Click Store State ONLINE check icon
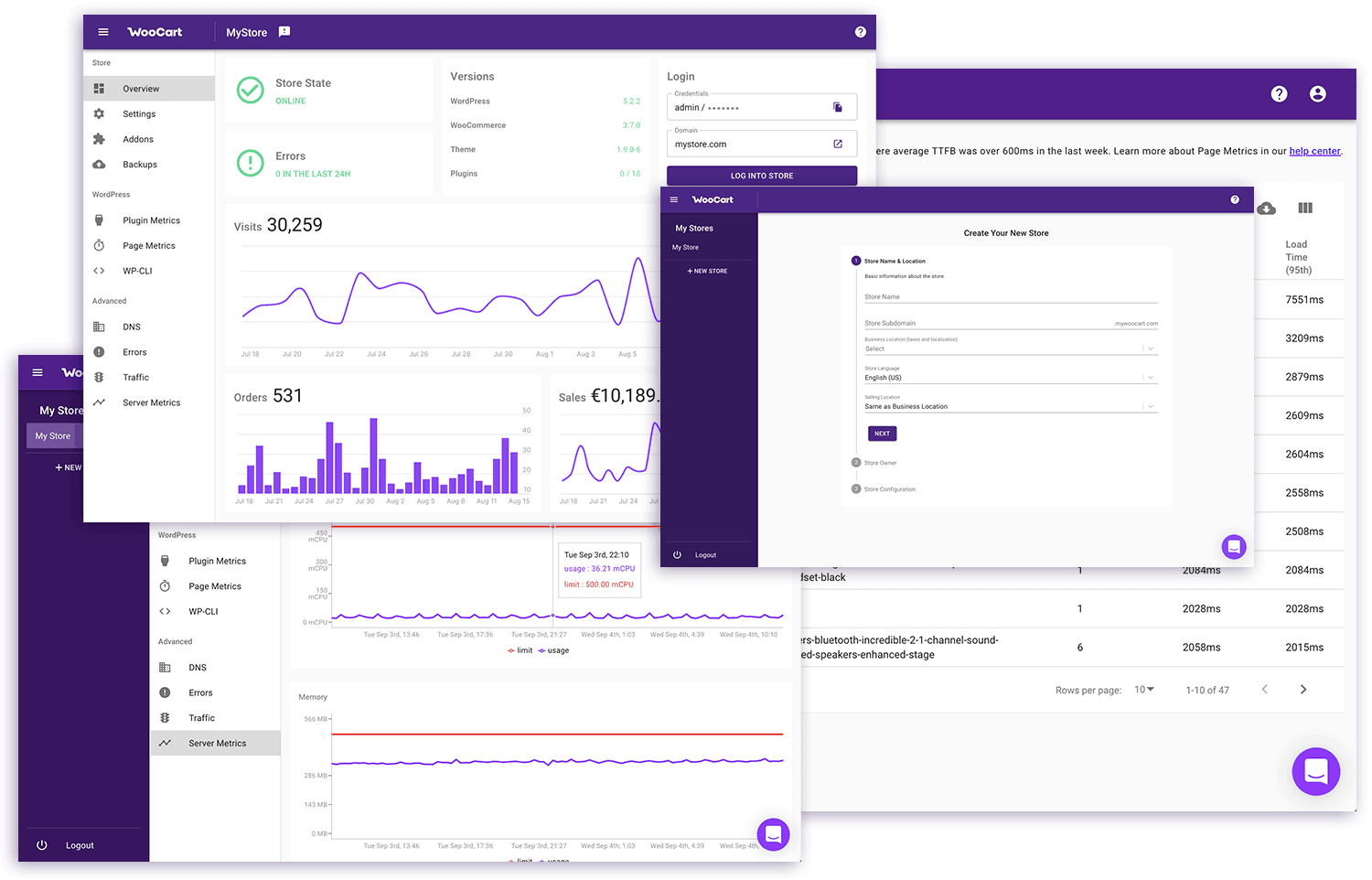Screen dimensions: 1372x880 pos(250,90)
